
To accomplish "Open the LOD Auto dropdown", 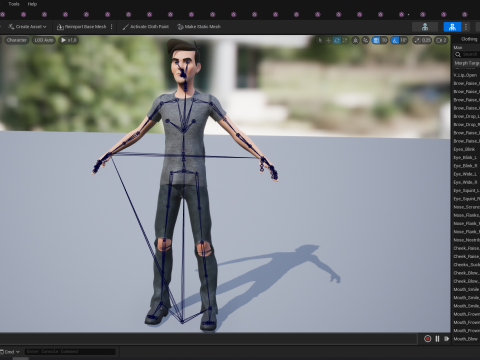I will pos(44,40).
